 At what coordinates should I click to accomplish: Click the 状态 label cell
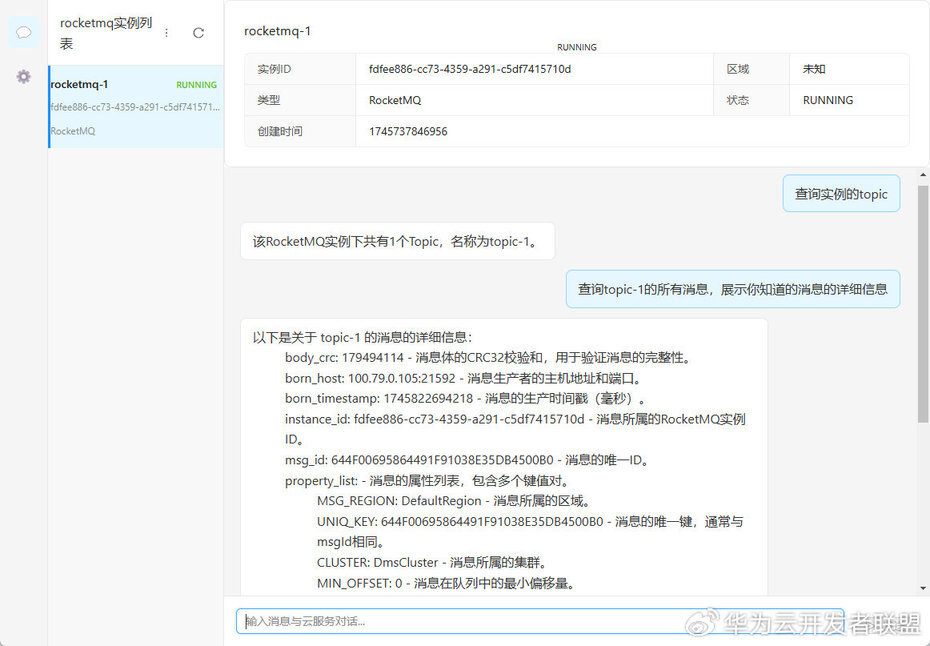pyautogui.click(x=751, y=100)
